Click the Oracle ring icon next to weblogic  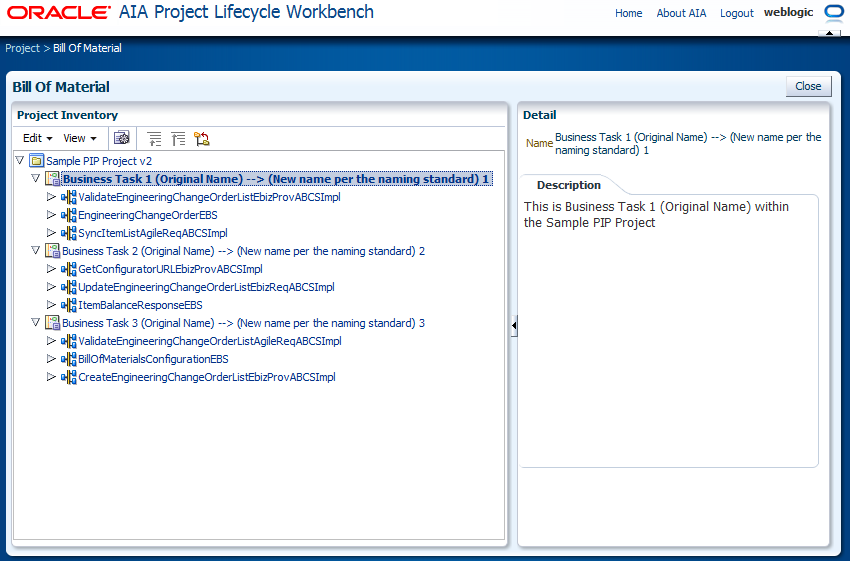coord(834,12)
